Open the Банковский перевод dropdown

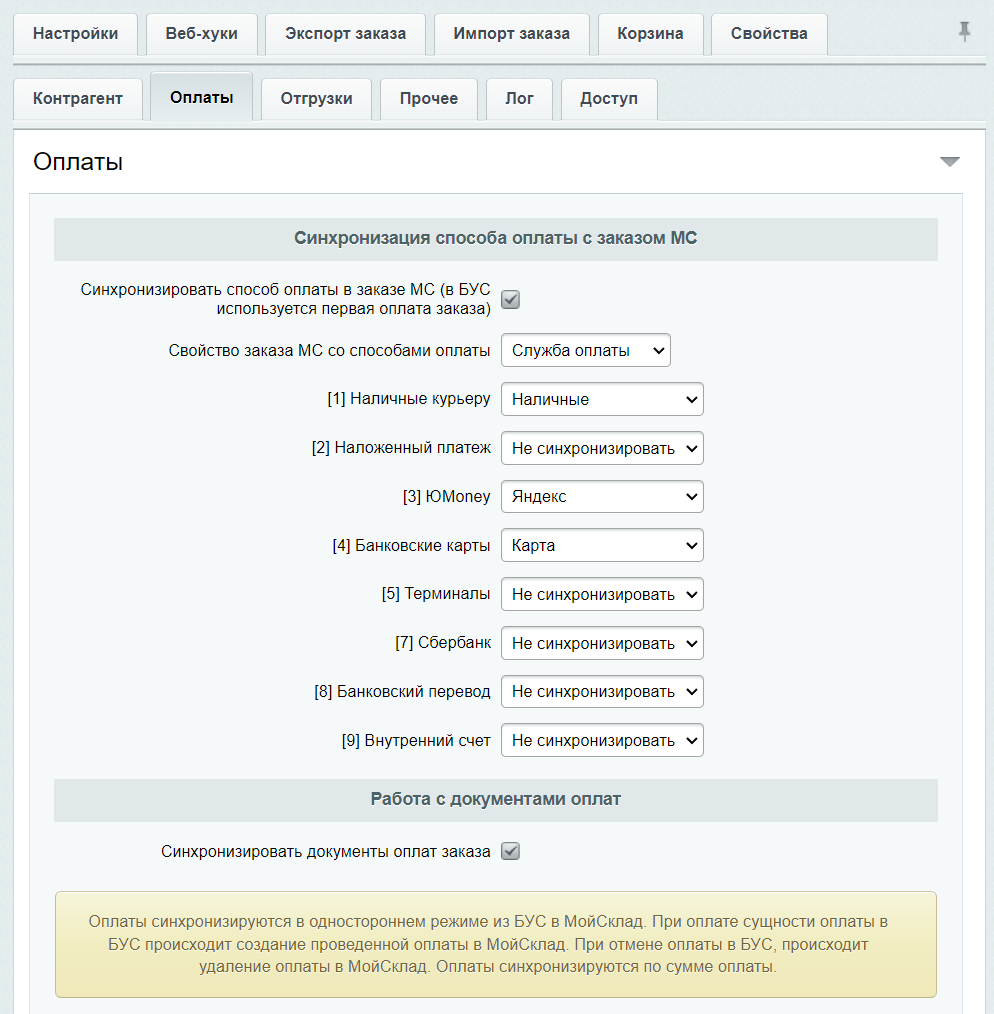click(602, 692)
